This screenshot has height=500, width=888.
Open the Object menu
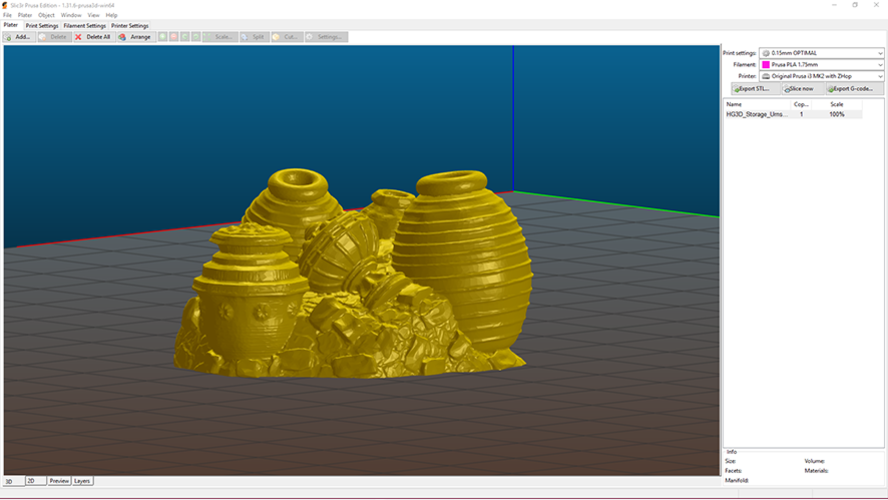tap(46, 15)
